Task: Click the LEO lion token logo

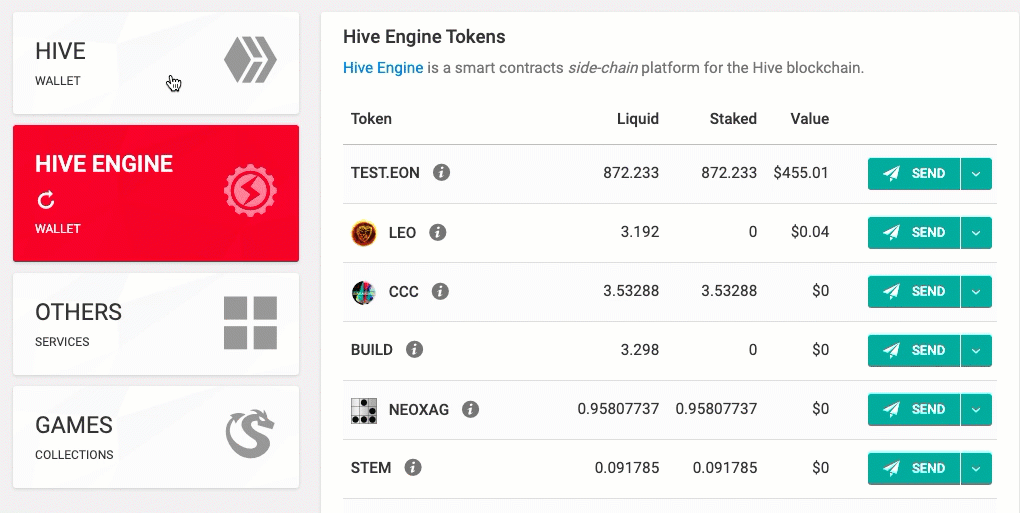Action: point(364,233)
